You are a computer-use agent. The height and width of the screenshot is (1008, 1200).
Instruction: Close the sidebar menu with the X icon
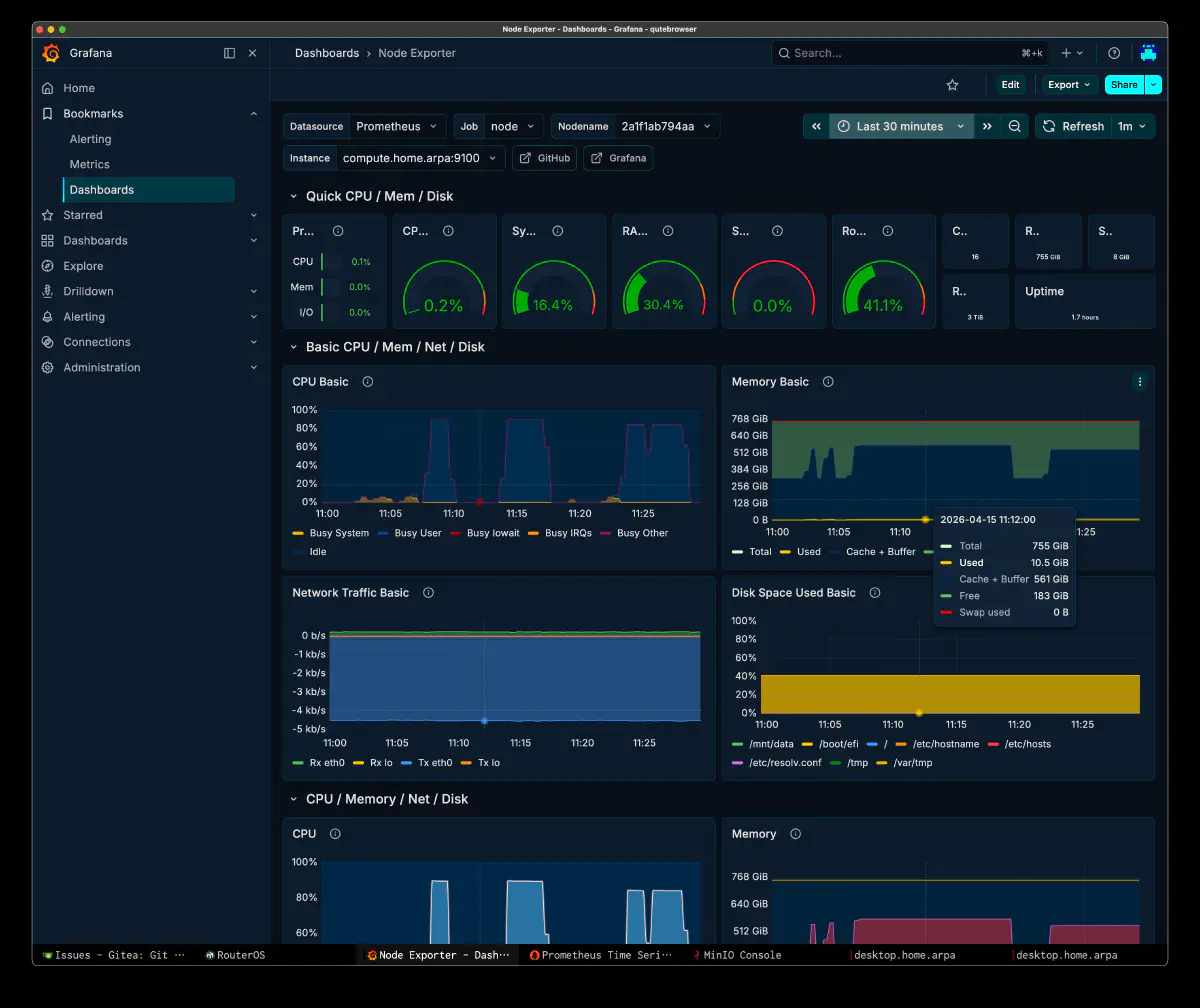[252, 53]
